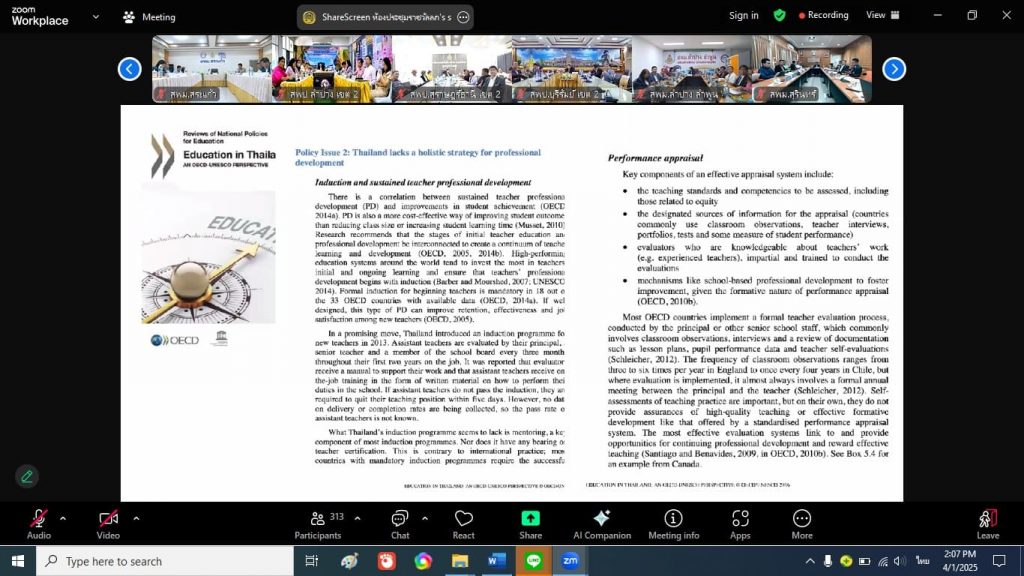Unmute the microphone with Audio button

[x=39, y=524]
